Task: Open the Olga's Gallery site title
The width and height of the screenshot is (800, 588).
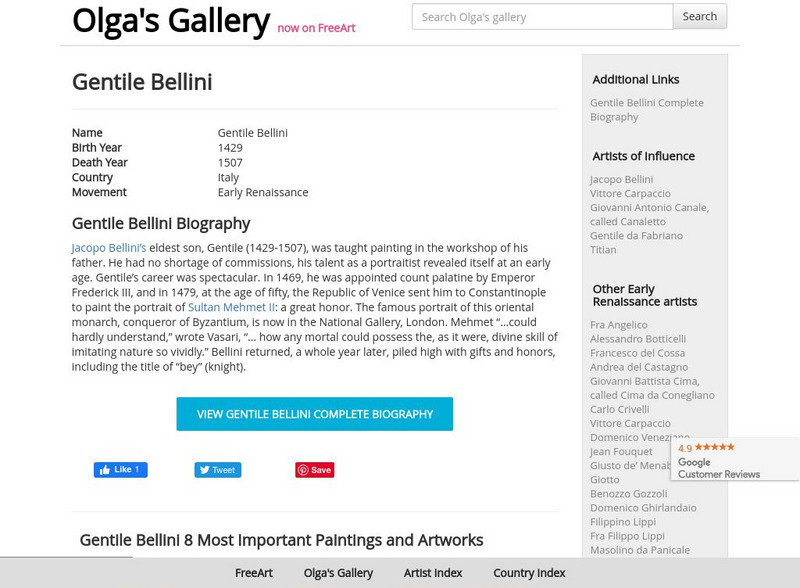Action: point(170,20)
